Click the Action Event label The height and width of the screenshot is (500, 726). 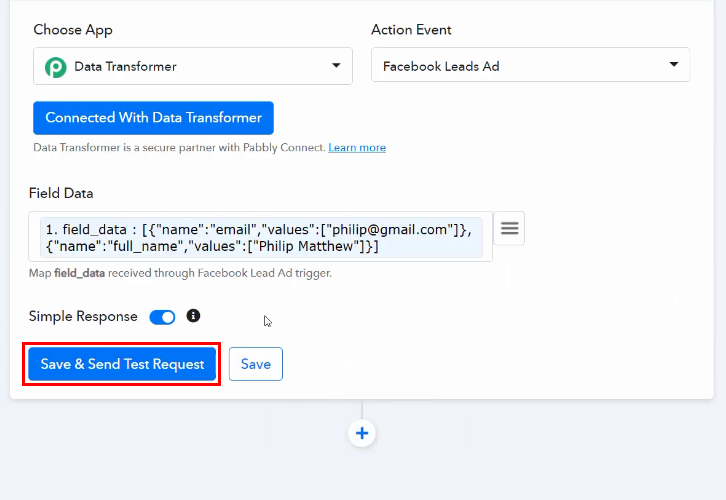click(x=411, y=30)
